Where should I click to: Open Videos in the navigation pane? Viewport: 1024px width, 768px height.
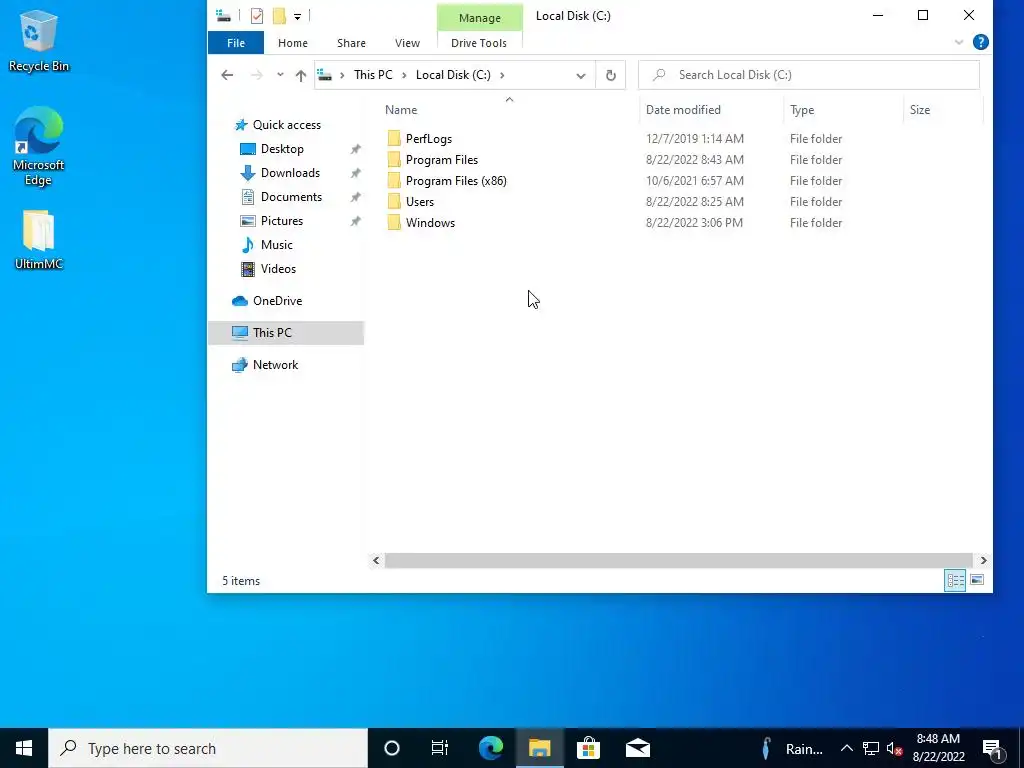278,268
